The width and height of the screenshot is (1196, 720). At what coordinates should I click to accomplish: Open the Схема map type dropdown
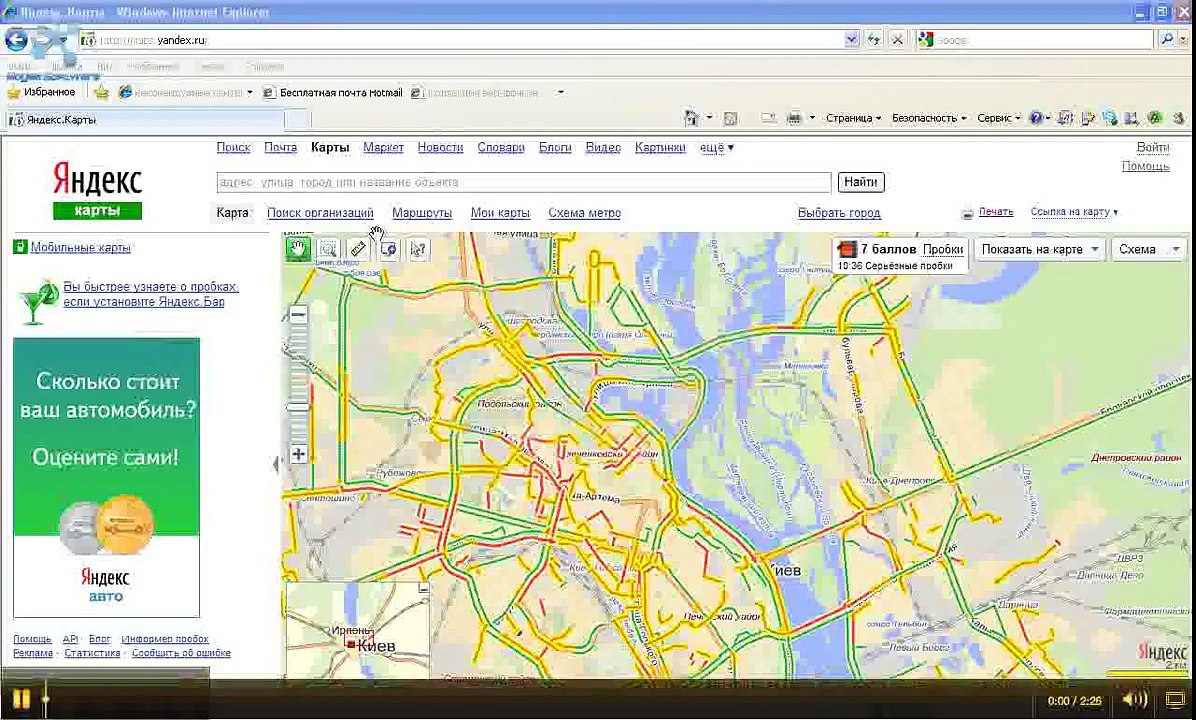tap(1148, 249)
